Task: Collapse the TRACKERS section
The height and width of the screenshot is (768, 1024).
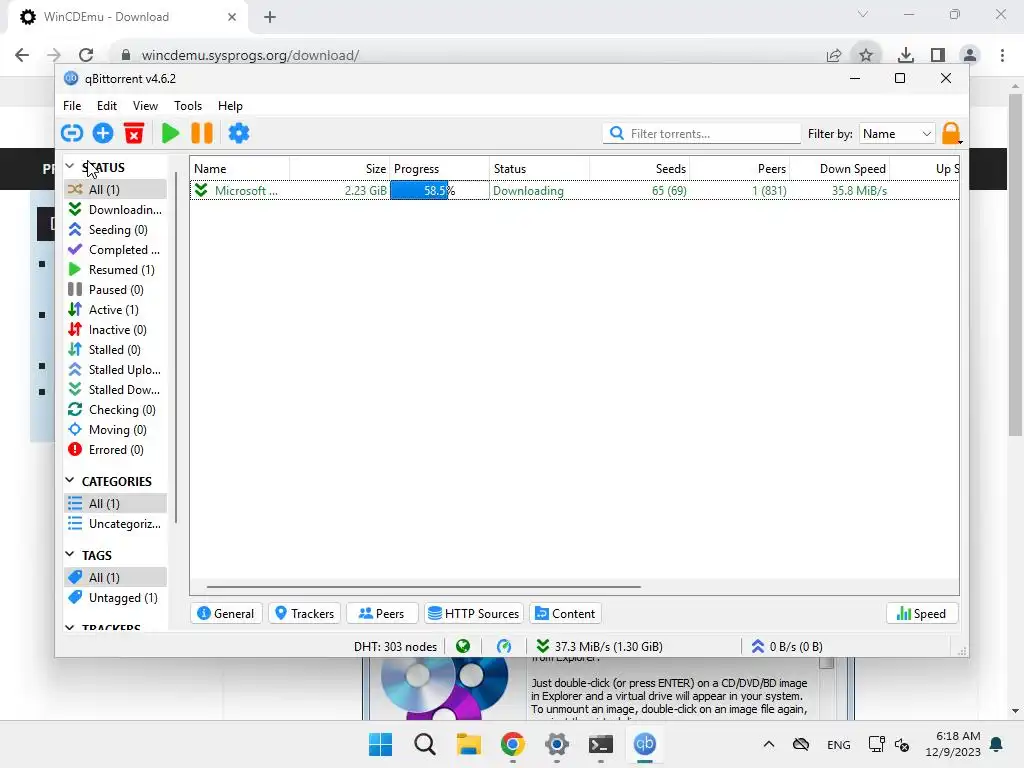Action: [70, 627]
